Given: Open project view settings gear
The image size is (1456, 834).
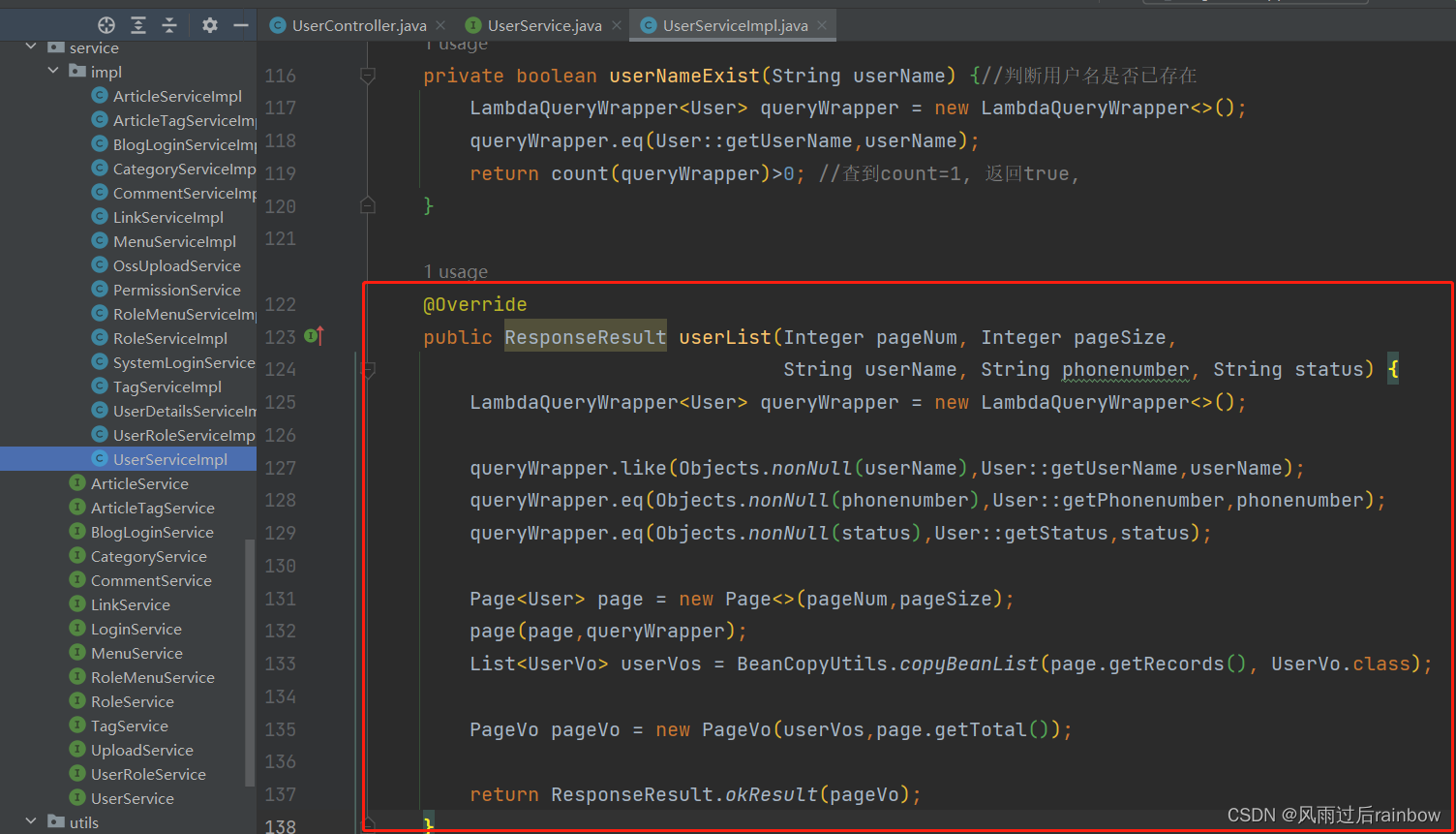Looking at the screenshot, I should (x=210, y=25).
